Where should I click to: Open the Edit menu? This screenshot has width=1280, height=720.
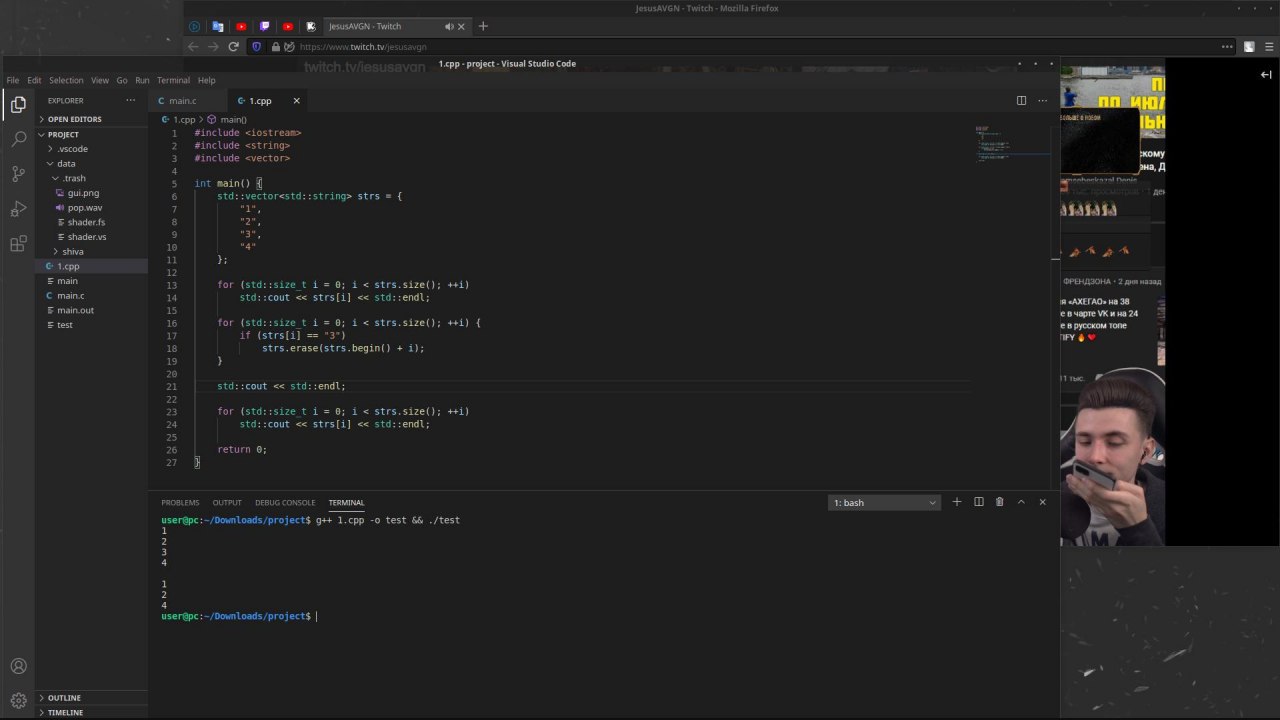(x=34, y=80)
